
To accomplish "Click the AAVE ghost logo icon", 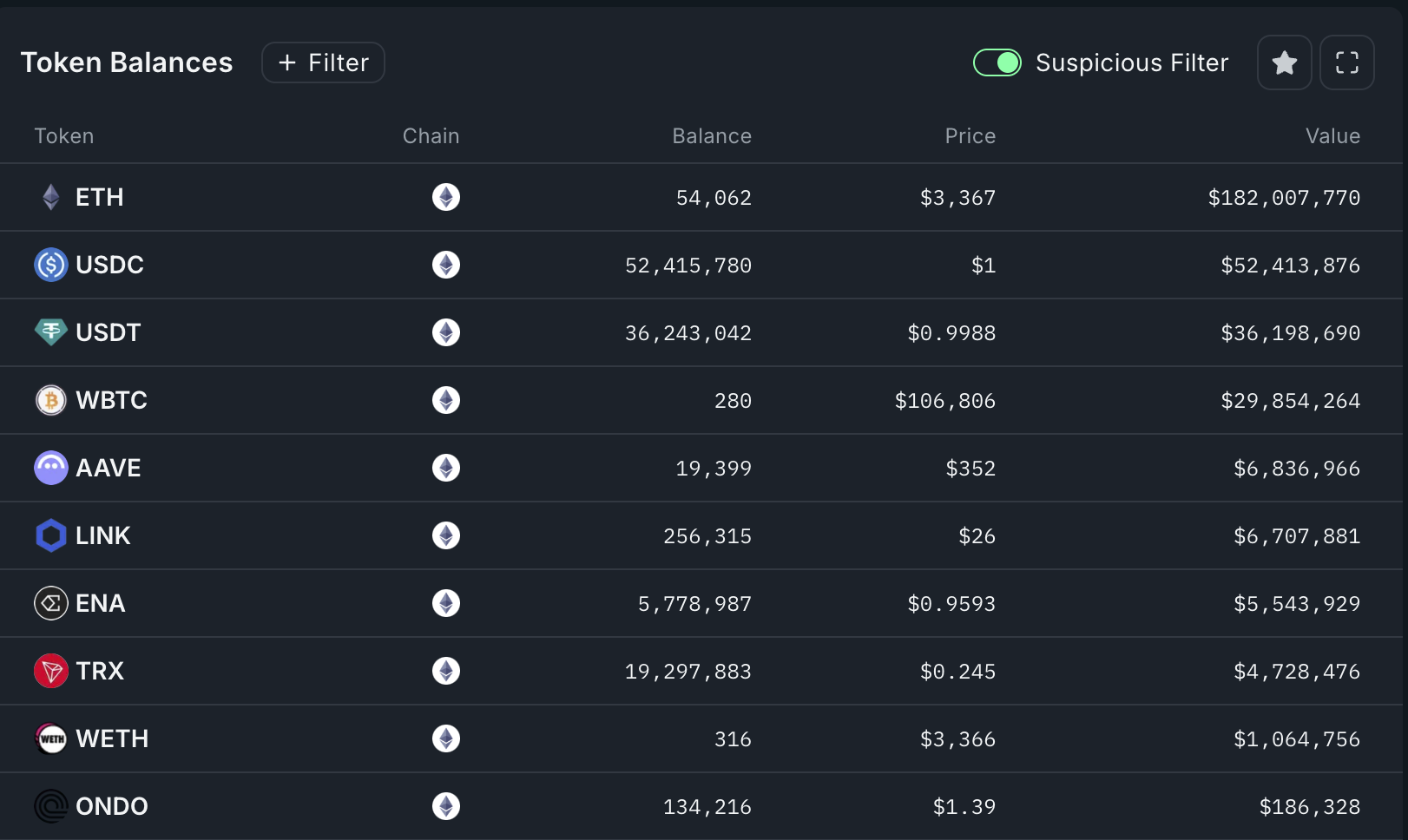I will pos(51,468).
